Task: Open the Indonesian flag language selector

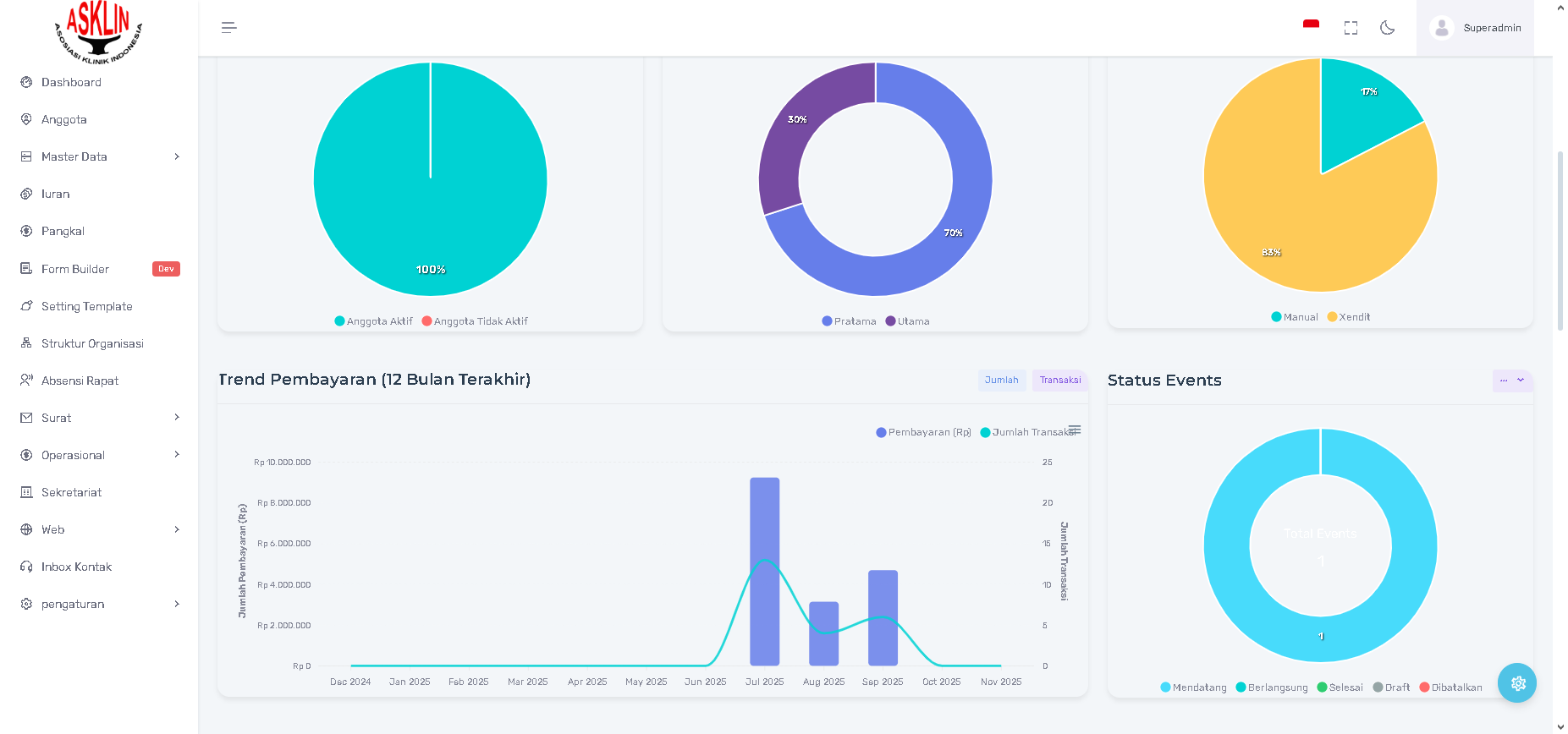Action: point(1311,26)
